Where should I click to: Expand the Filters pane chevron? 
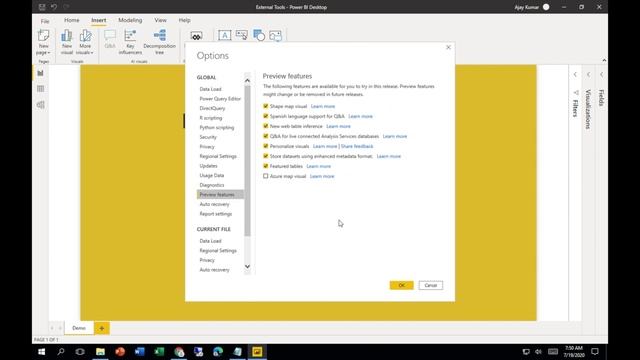[575, 75]
